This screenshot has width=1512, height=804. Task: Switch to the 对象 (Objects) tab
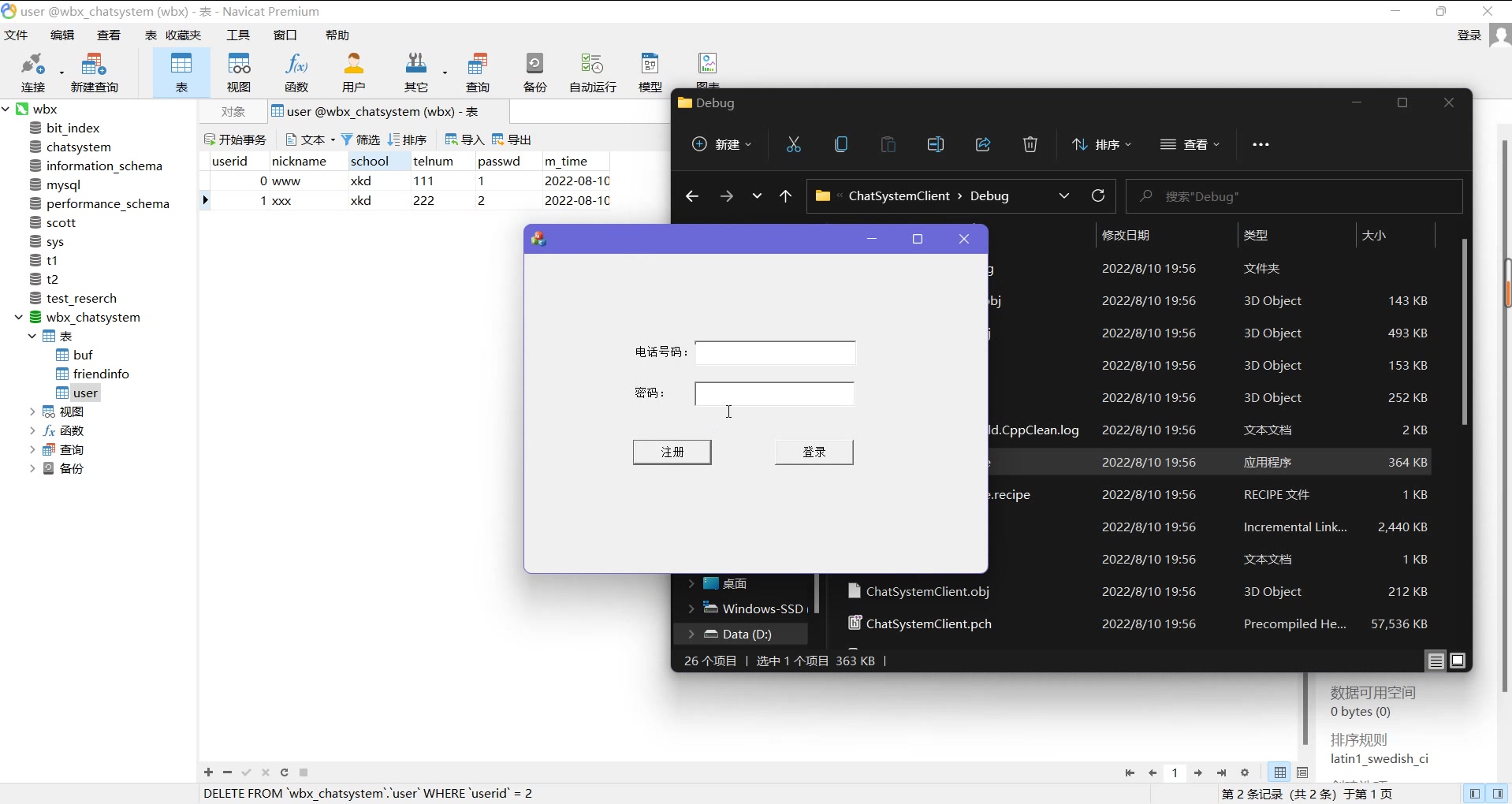tap(233, 112)
